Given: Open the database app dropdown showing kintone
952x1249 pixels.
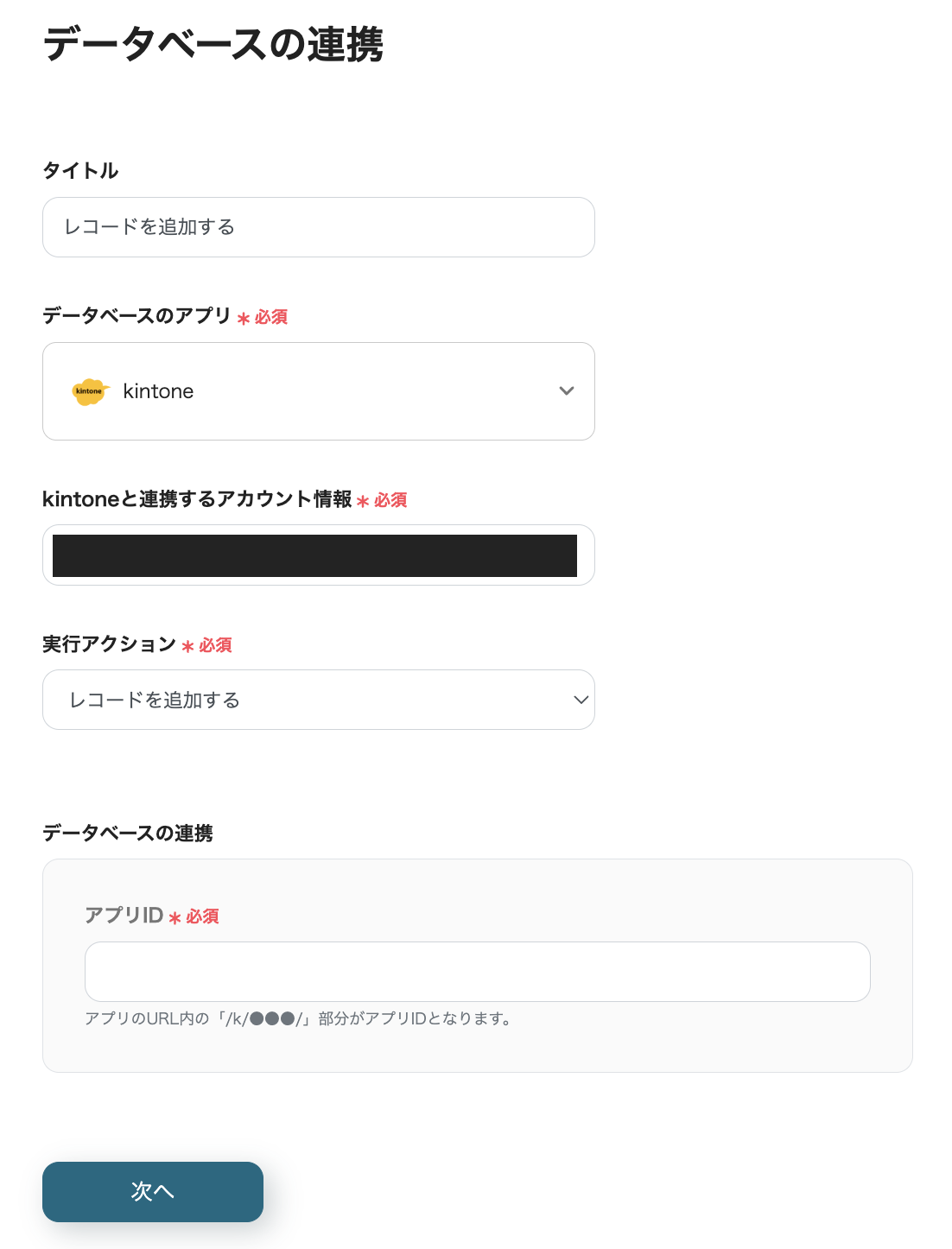Looking at the screenshot, I should coord(318,391).
